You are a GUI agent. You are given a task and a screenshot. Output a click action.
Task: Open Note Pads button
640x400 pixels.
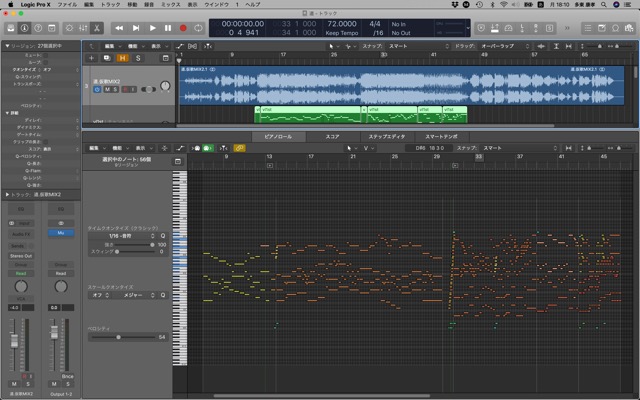(602, 28)
